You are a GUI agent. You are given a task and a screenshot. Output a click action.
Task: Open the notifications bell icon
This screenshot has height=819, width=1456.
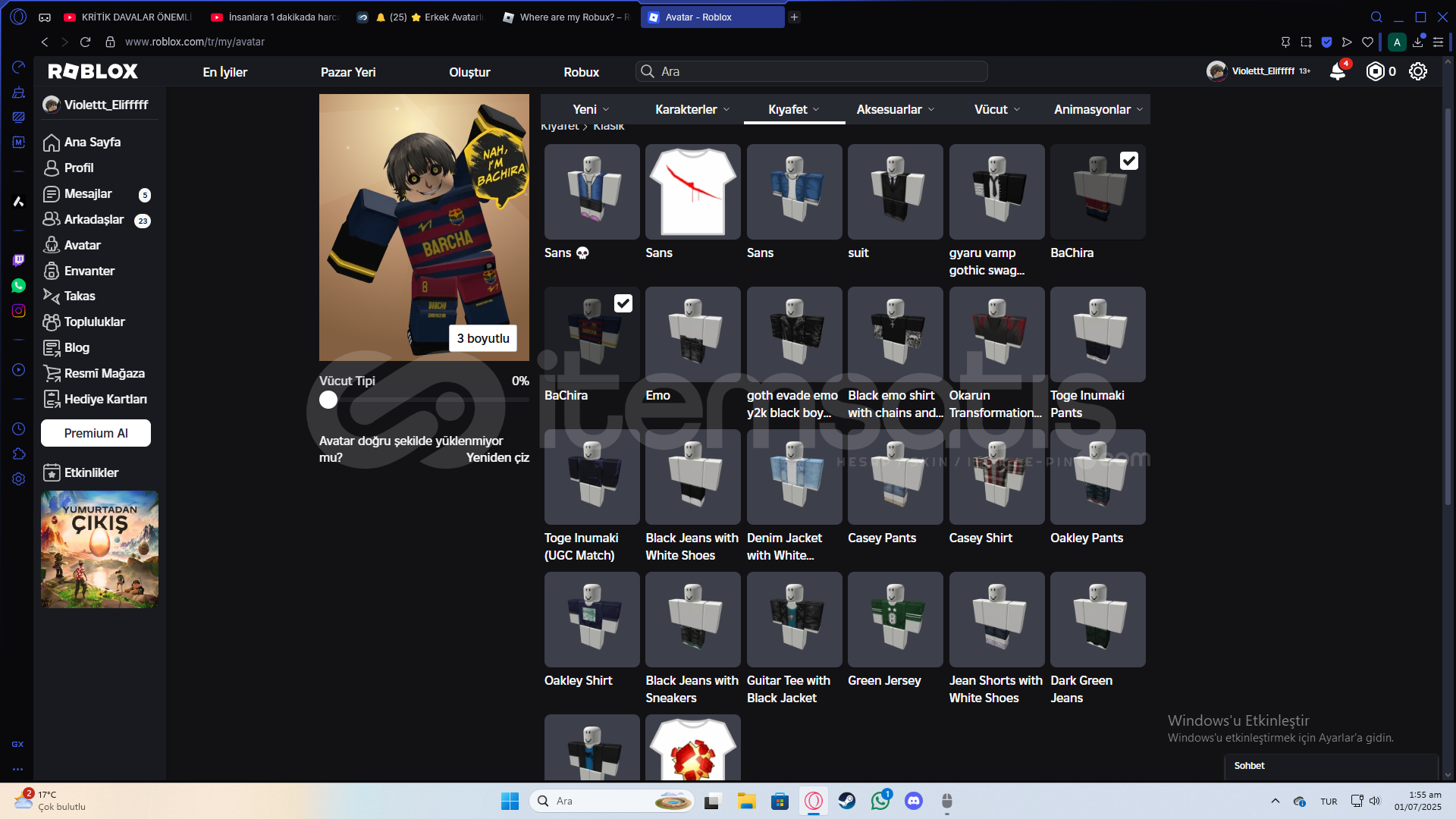(1338, 71)
